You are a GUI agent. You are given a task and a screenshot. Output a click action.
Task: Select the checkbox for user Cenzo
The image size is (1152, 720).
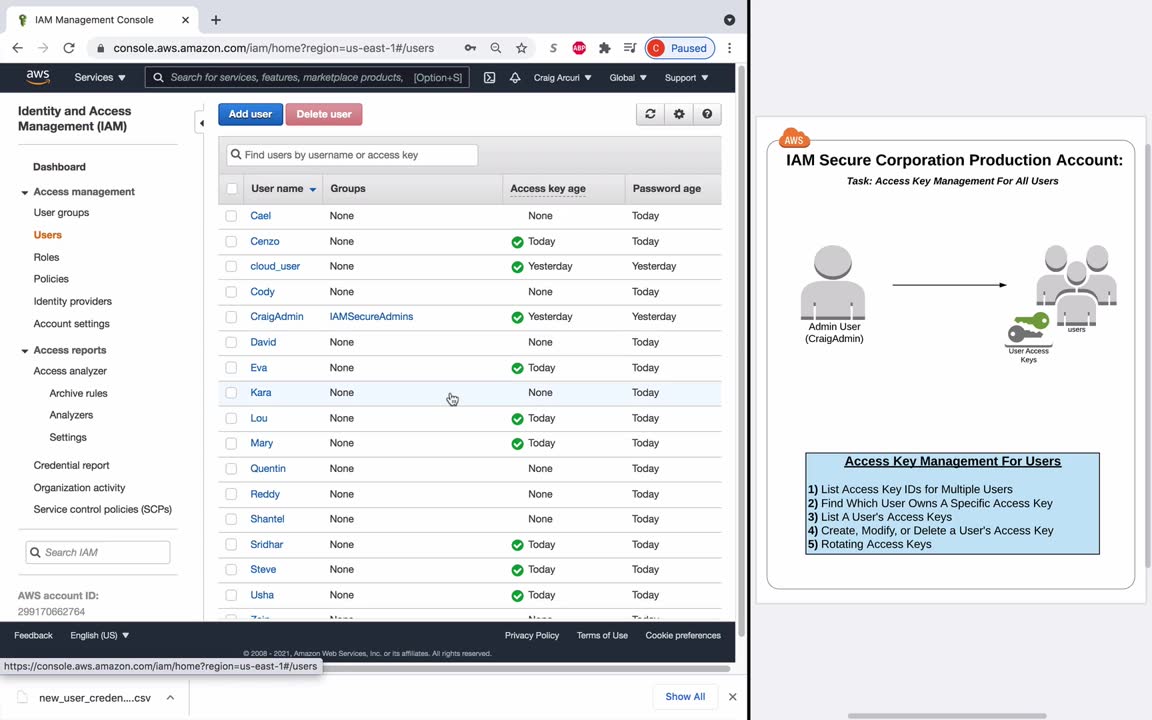(x=231, y=241)
